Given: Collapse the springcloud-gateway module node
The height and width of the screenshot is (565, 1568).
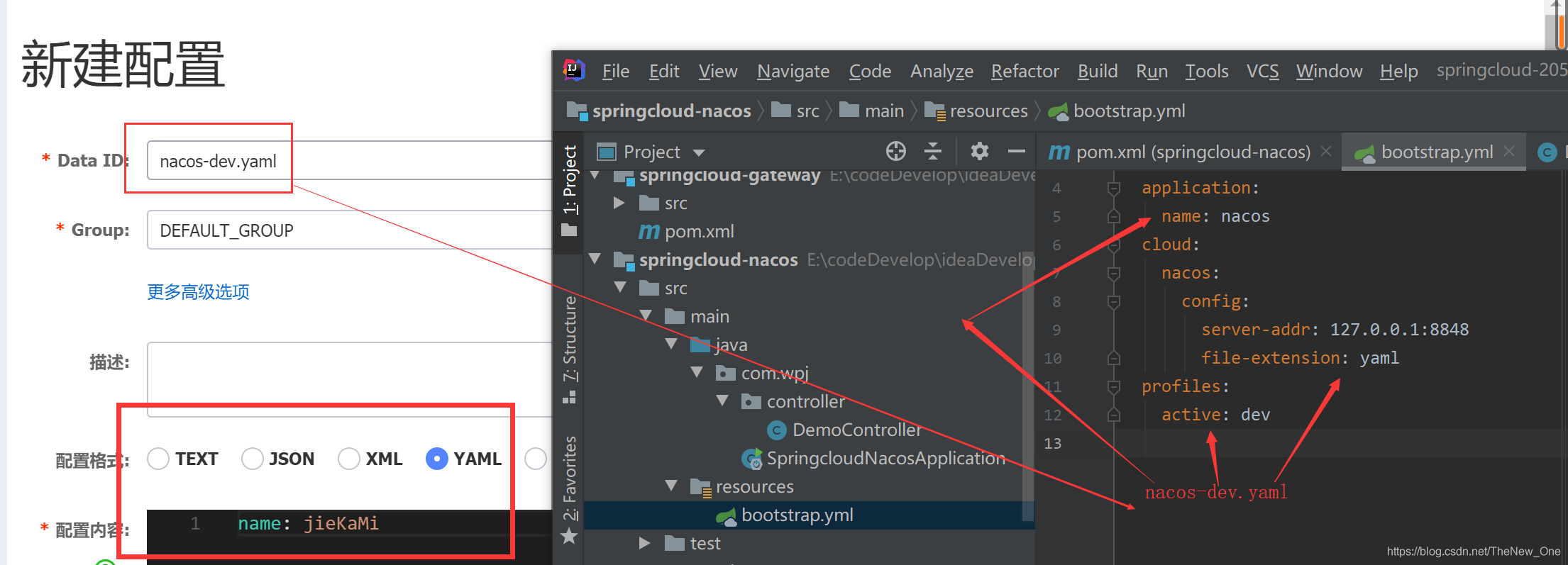Looking at the screenshot, I should click(595, 175).
